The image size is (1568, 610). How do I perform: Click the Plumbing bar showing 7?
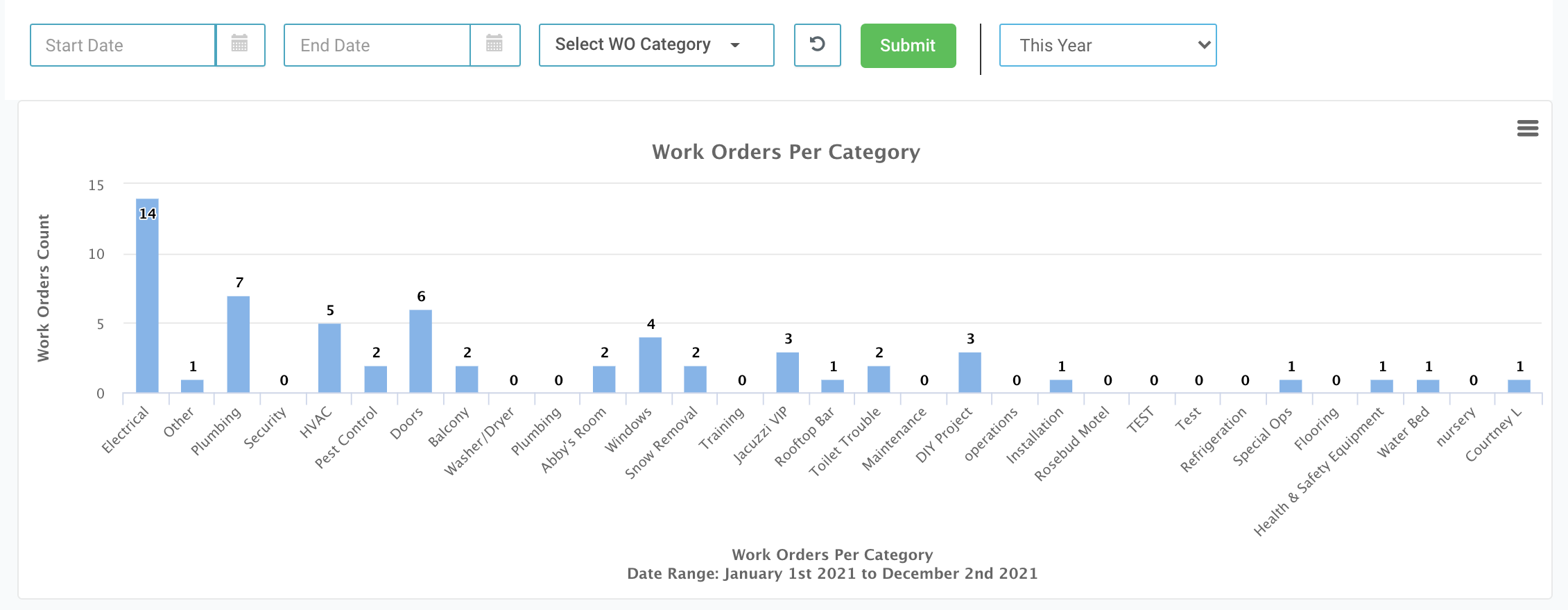coord(239,345)
